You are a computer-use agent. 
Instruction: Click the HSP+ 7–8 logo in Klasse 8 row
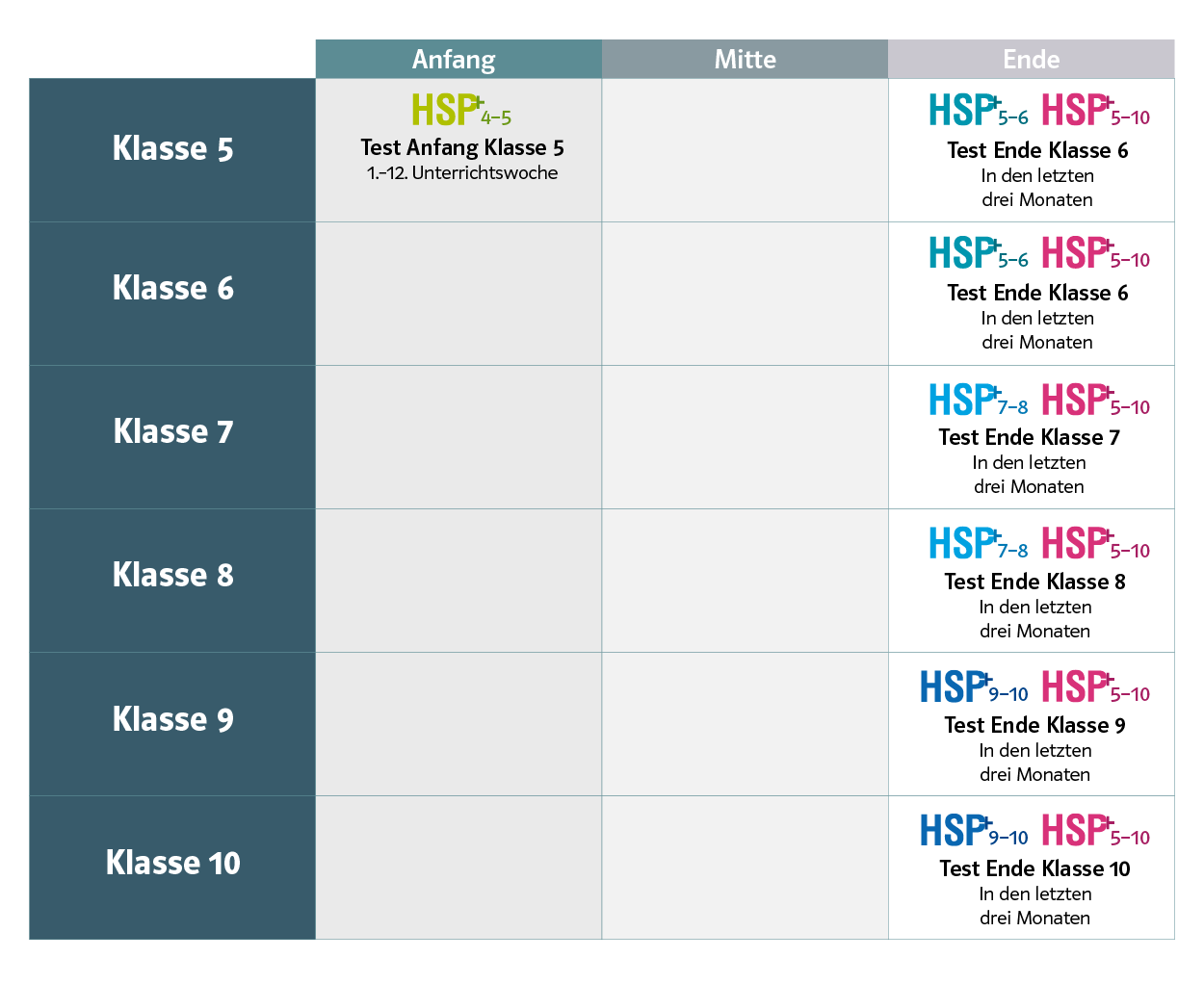979,543
